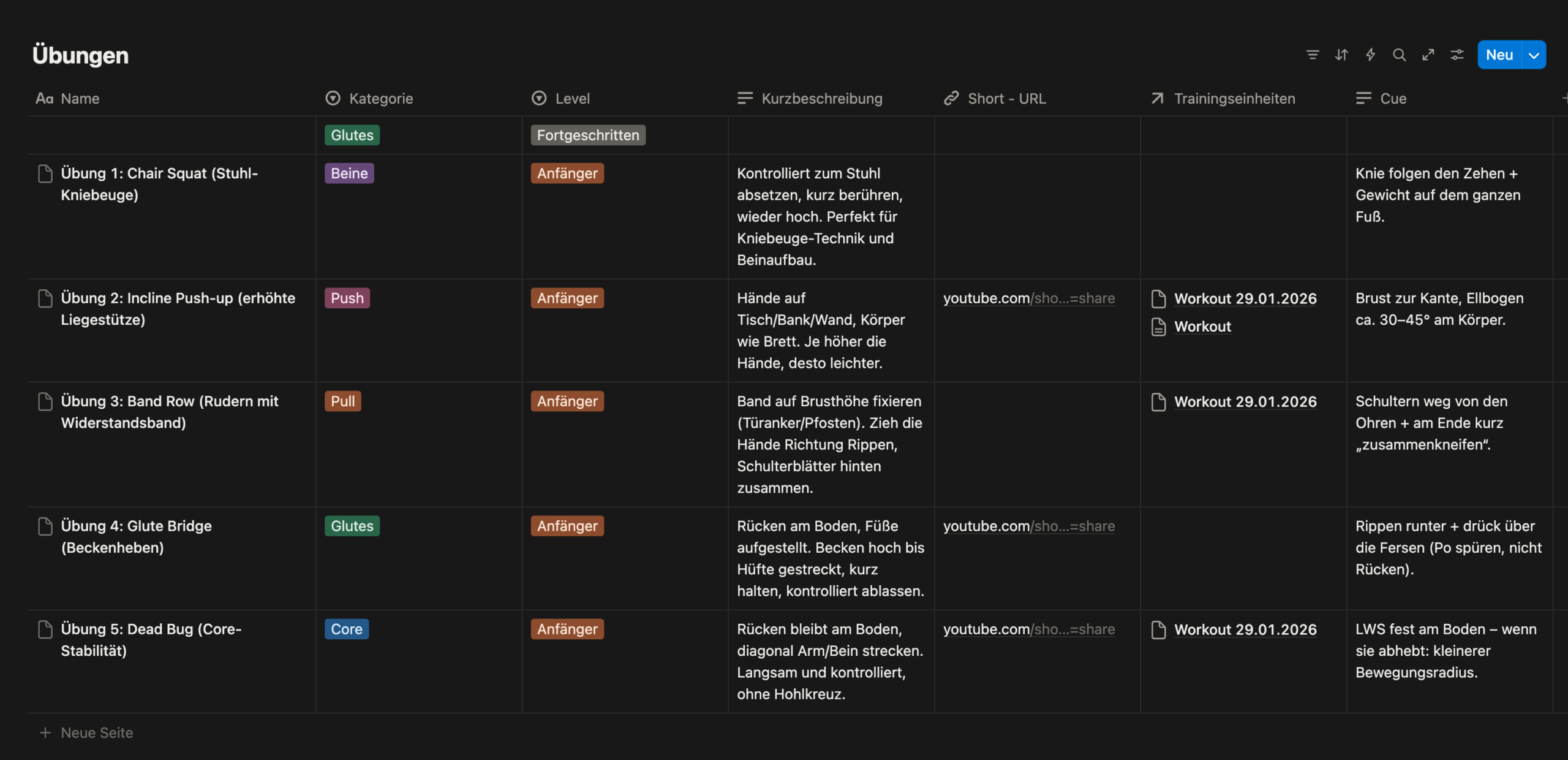Click the Neu button to create an entry
The height and width of the screenshot is (760, 1568).
click(x=1499, y=55)
